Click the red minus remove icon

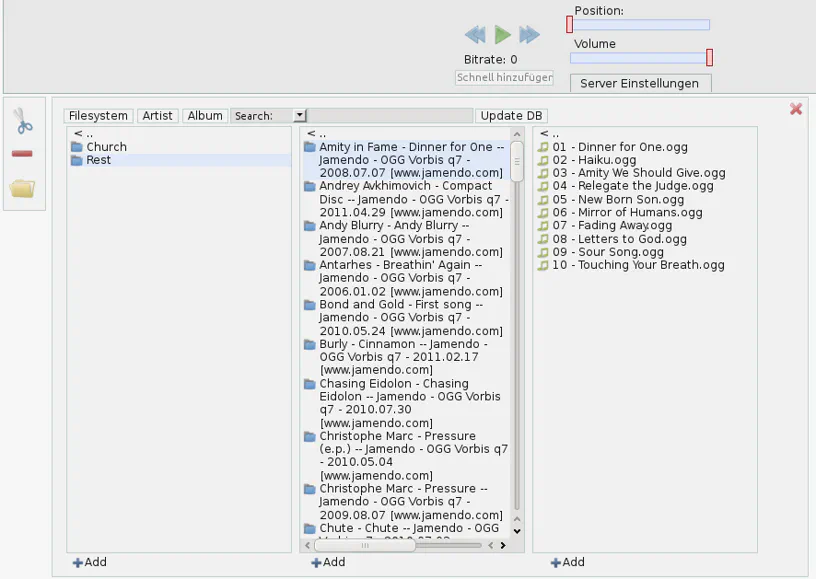22,153
